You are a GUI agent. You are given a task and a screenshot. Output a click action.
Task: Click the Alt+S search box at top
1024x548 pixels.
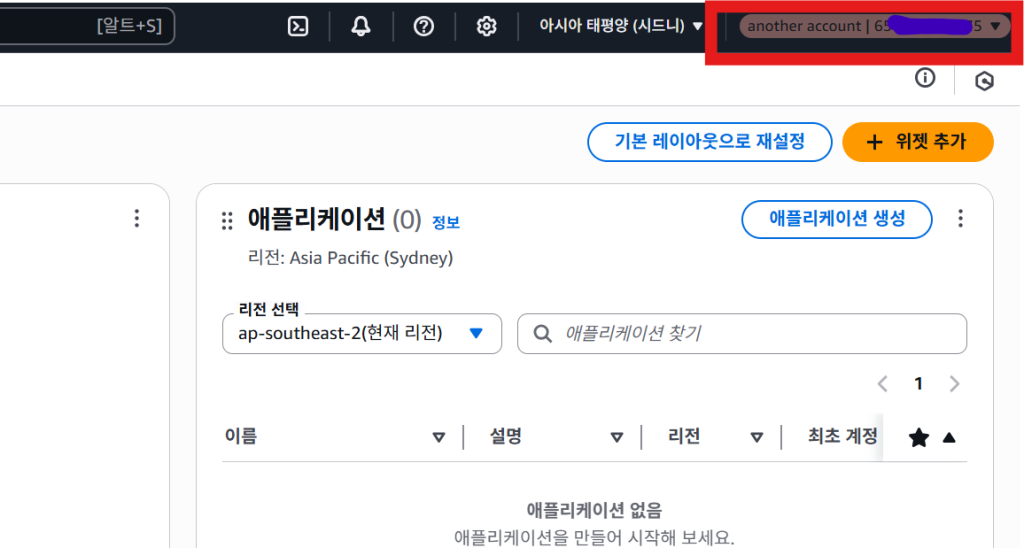click(x=87, y=26)
